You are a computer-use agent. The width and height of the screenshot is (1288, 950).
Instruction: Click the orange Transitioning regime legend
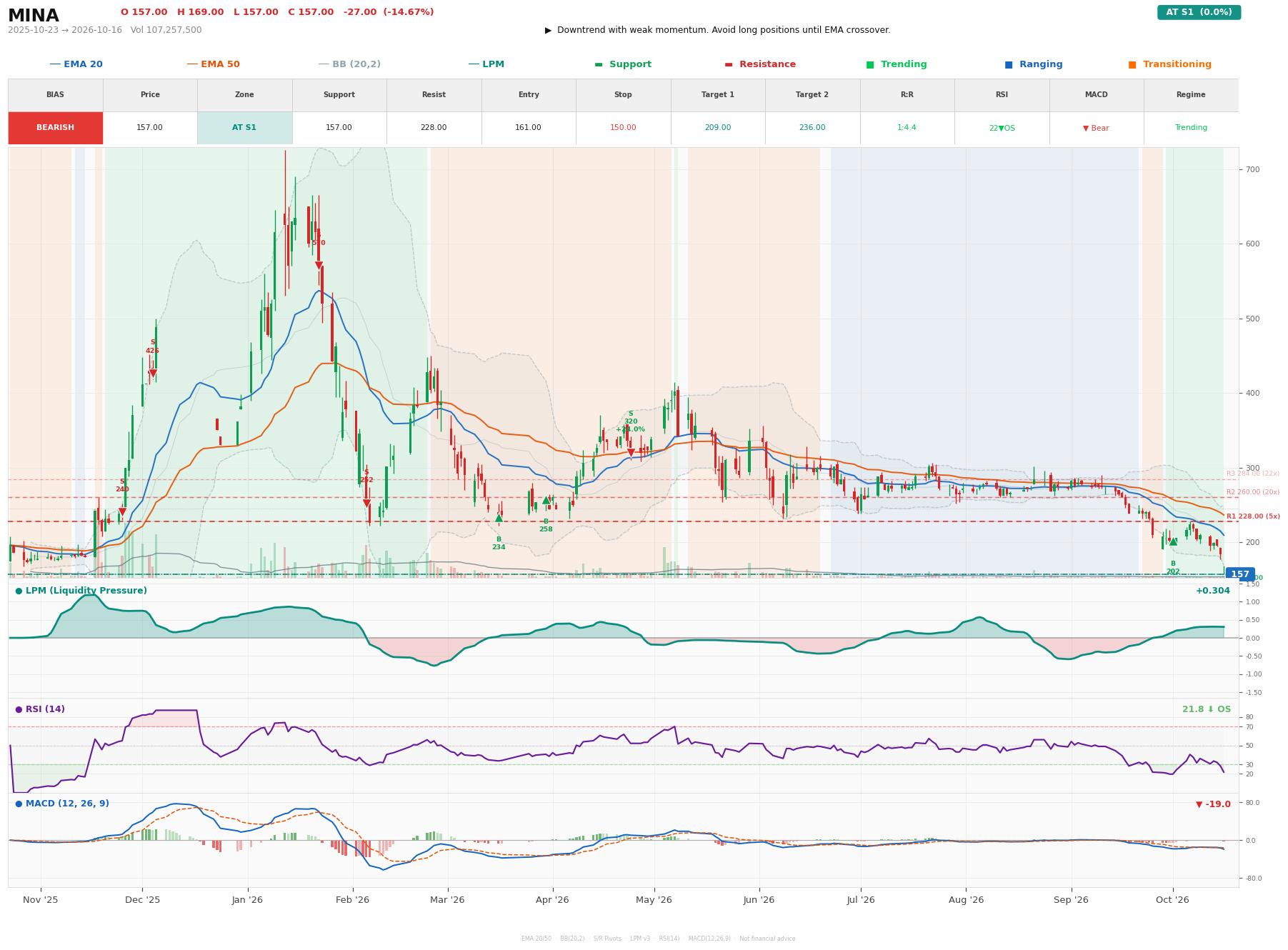tap(1170, 64)
